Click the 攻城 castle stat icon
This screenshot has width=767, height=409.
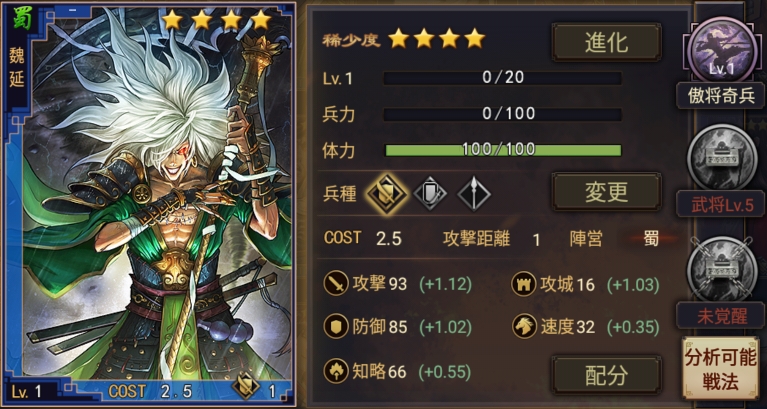click(524, 284)
